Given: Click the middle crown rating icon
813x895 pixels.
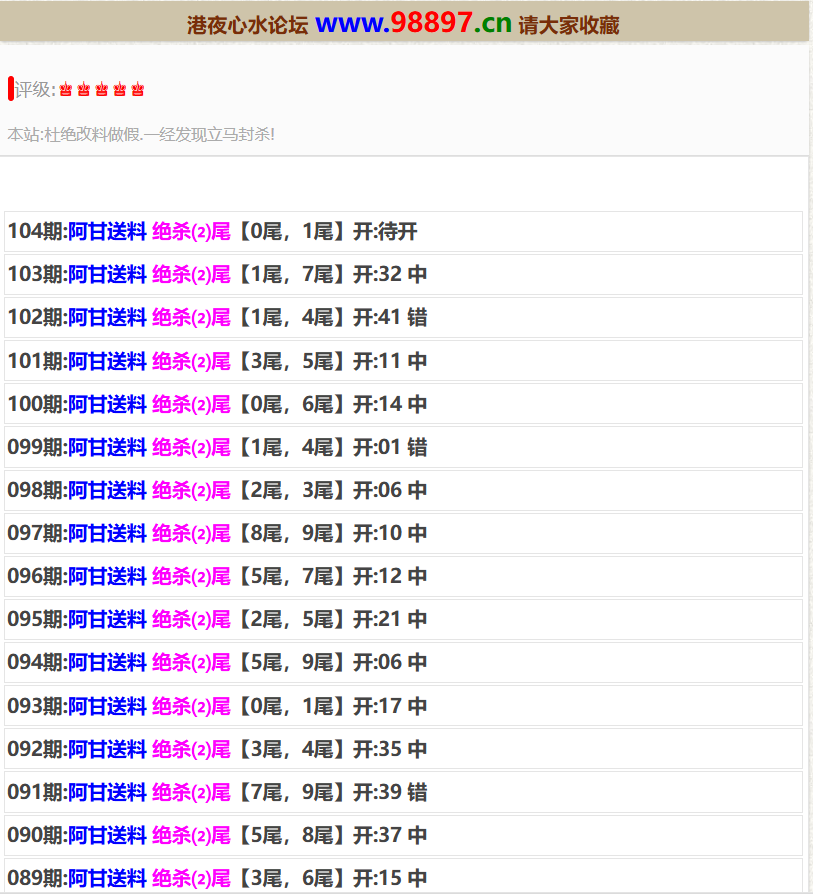Looking at the screenshot, I should click(102, 90).
